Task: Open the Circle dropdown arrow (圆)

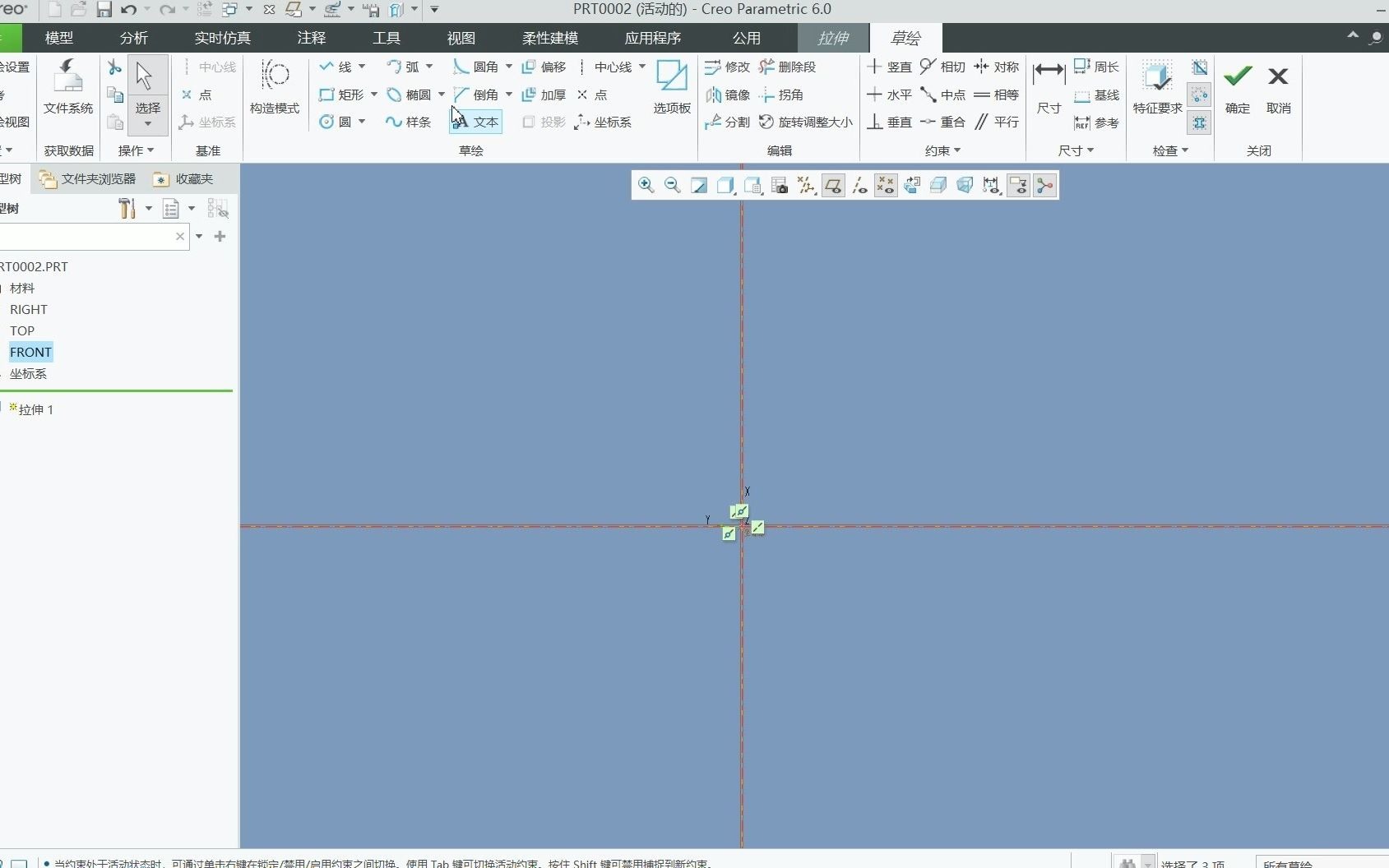Action: pyautogui.click(x=362, y=122)
